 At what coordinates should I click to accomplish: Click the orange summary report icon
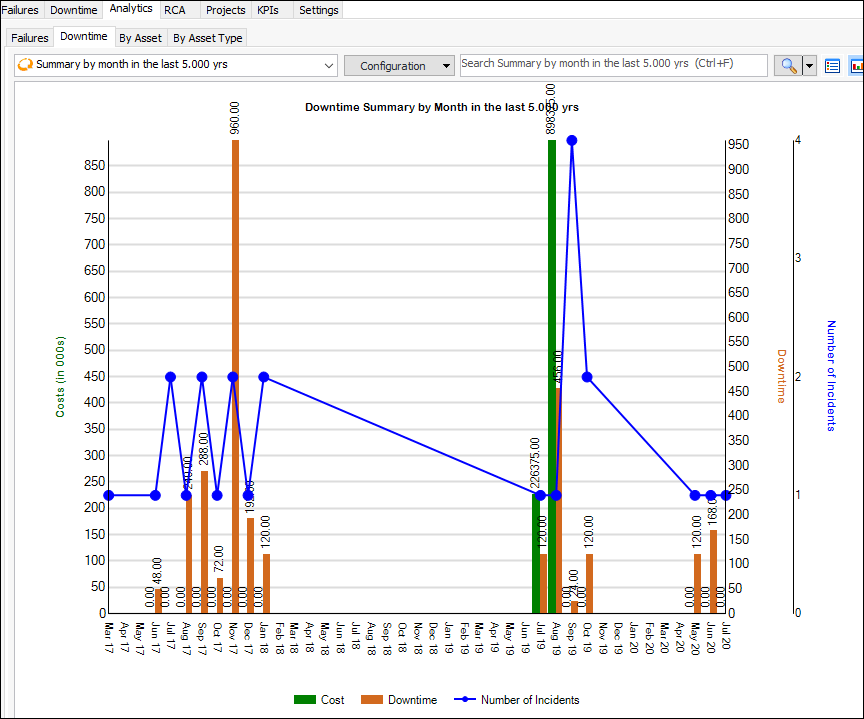(x=25, y=66)
